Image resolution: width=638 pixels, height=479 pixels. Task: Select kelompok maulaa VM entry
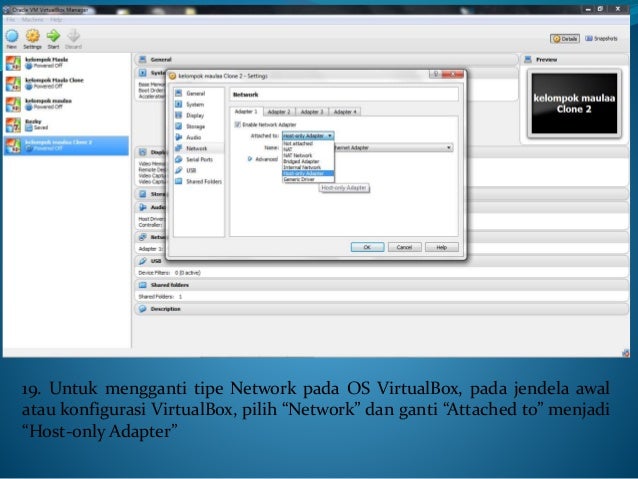pos(66,104)
